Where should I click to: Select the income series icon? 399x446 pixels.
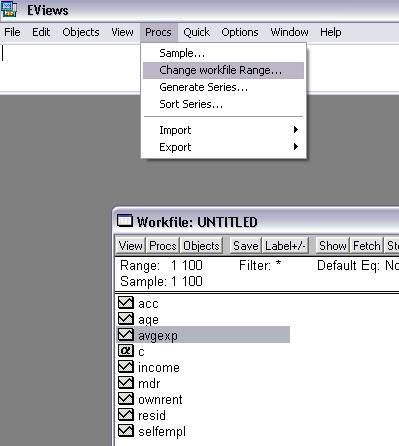pos(126,367)
